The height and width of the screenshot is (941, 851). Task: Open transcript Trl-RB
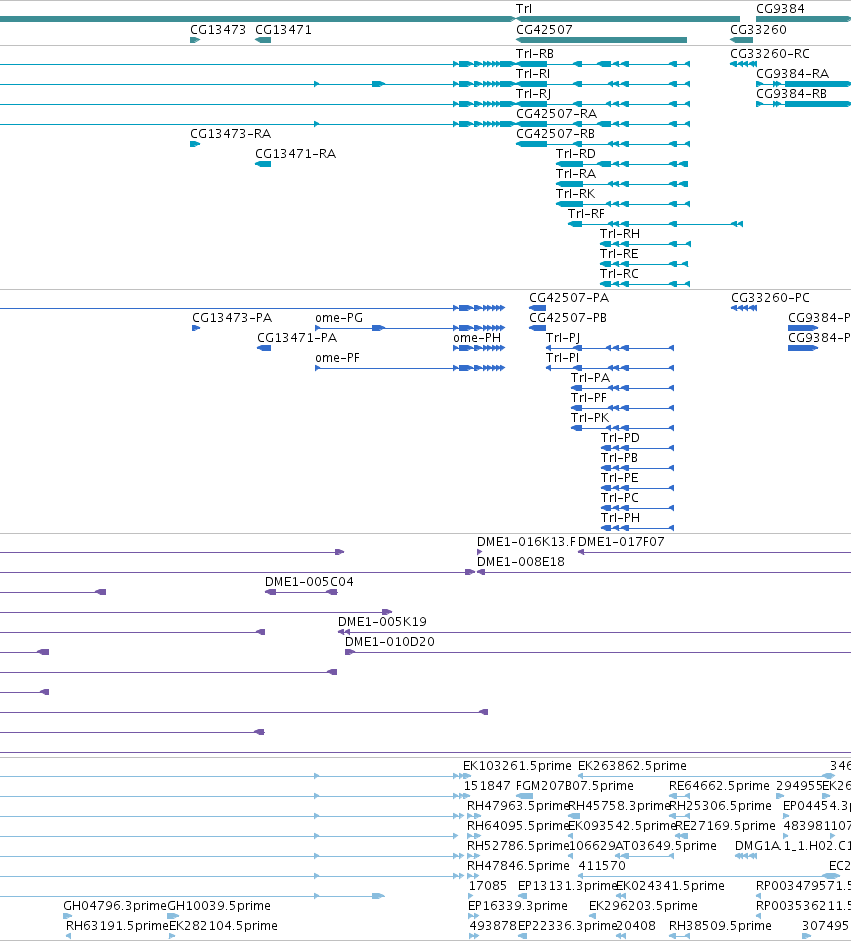coord(535,53)
